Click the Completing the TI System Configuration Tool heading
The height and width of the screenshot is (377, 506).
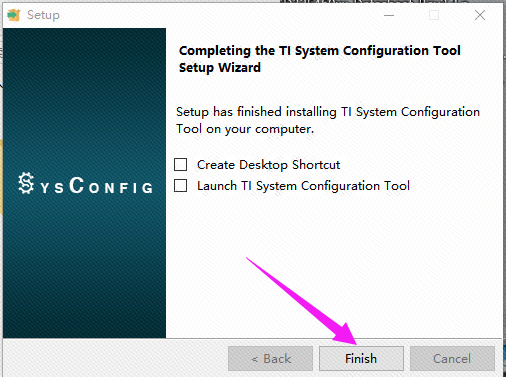tap(320, 51)
